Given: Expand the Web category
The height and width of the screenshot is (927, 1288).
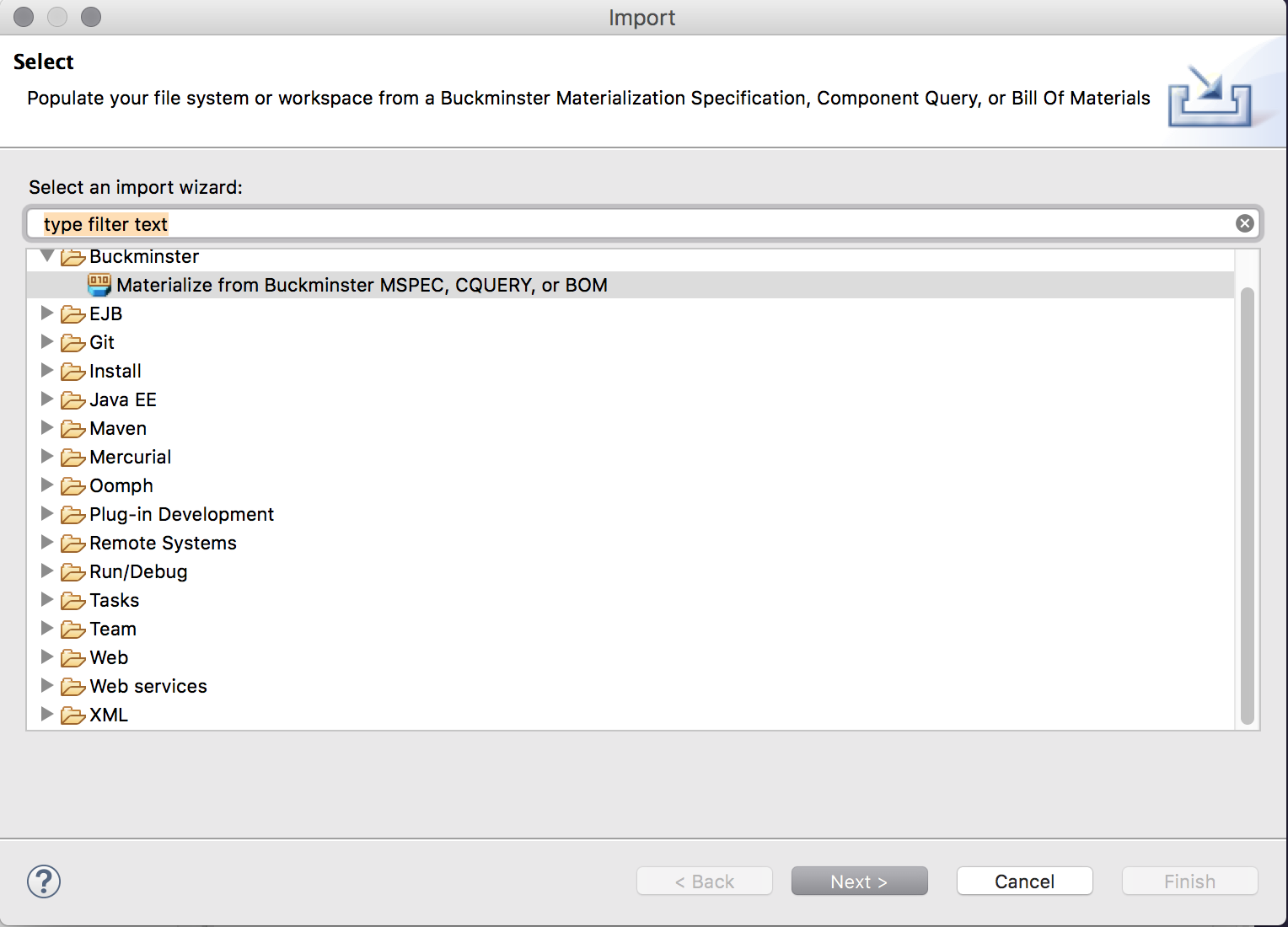Looking at the screenshot, I should pos(47,656).
